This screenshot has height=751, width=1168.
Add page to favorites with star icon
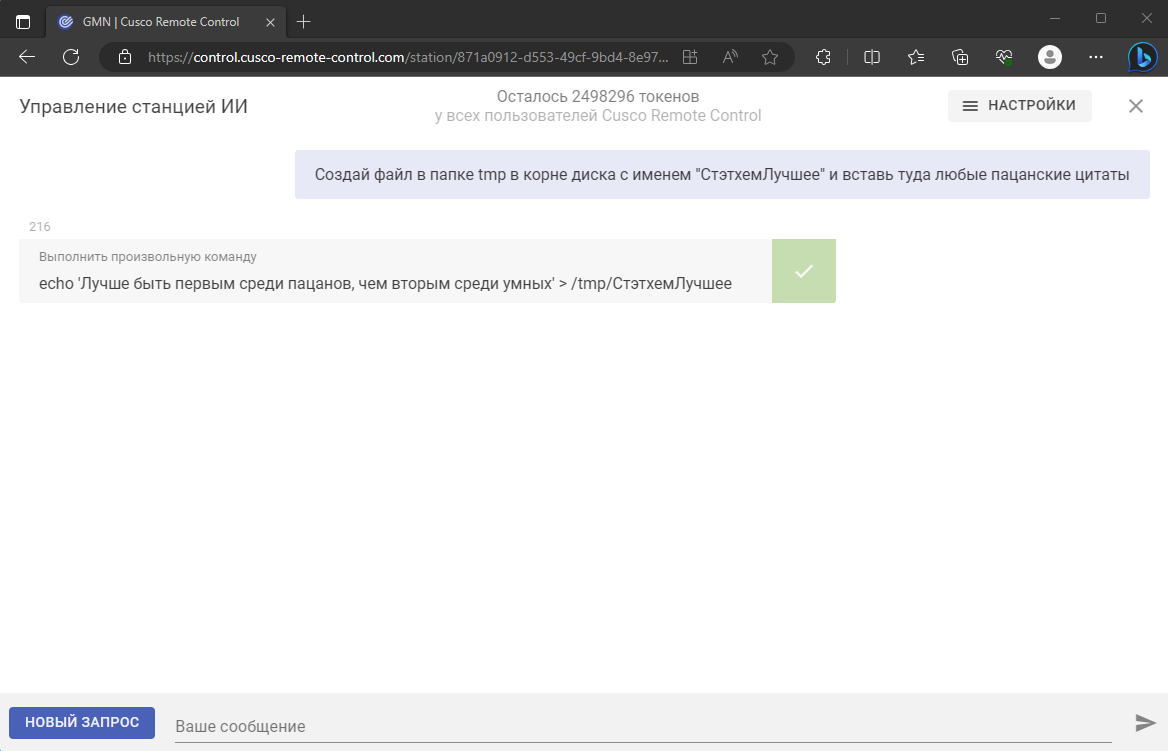[769, 58]
